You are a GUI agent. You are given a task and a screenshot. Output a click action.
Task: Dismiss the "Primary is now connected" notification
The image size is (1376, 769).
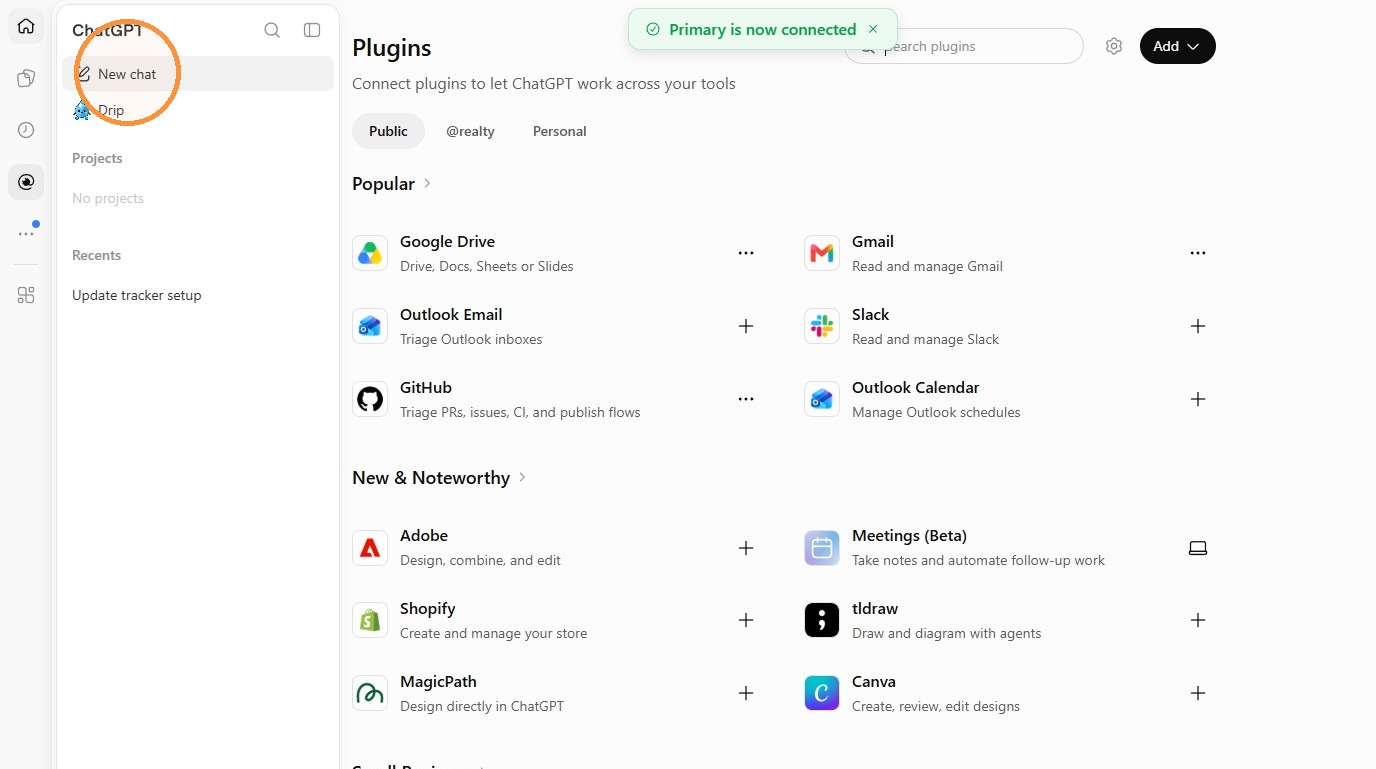[x=873, y=29]
